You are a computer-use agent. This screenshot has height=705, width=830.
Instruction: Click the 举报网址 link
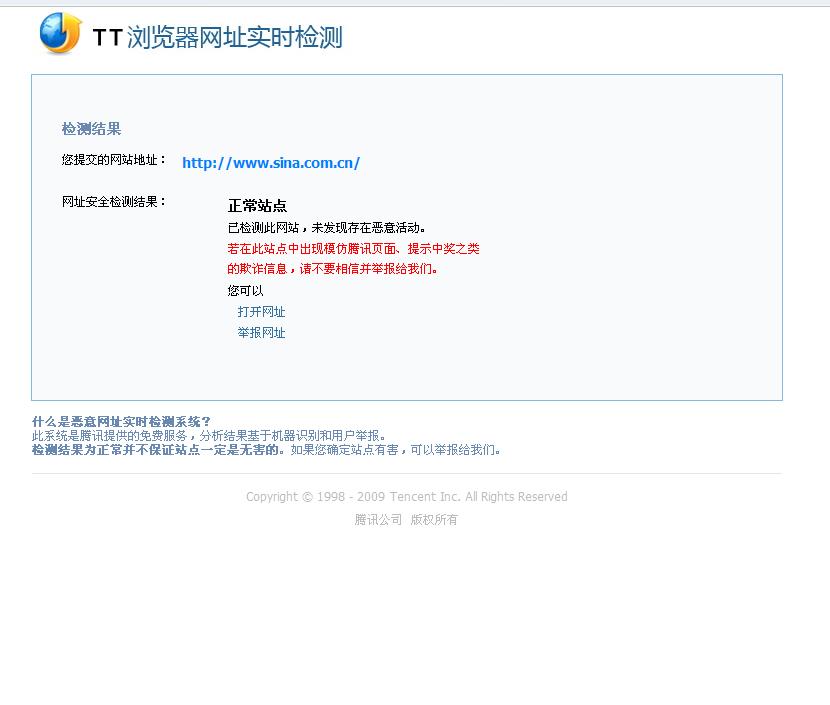click(x=261, y=332)
